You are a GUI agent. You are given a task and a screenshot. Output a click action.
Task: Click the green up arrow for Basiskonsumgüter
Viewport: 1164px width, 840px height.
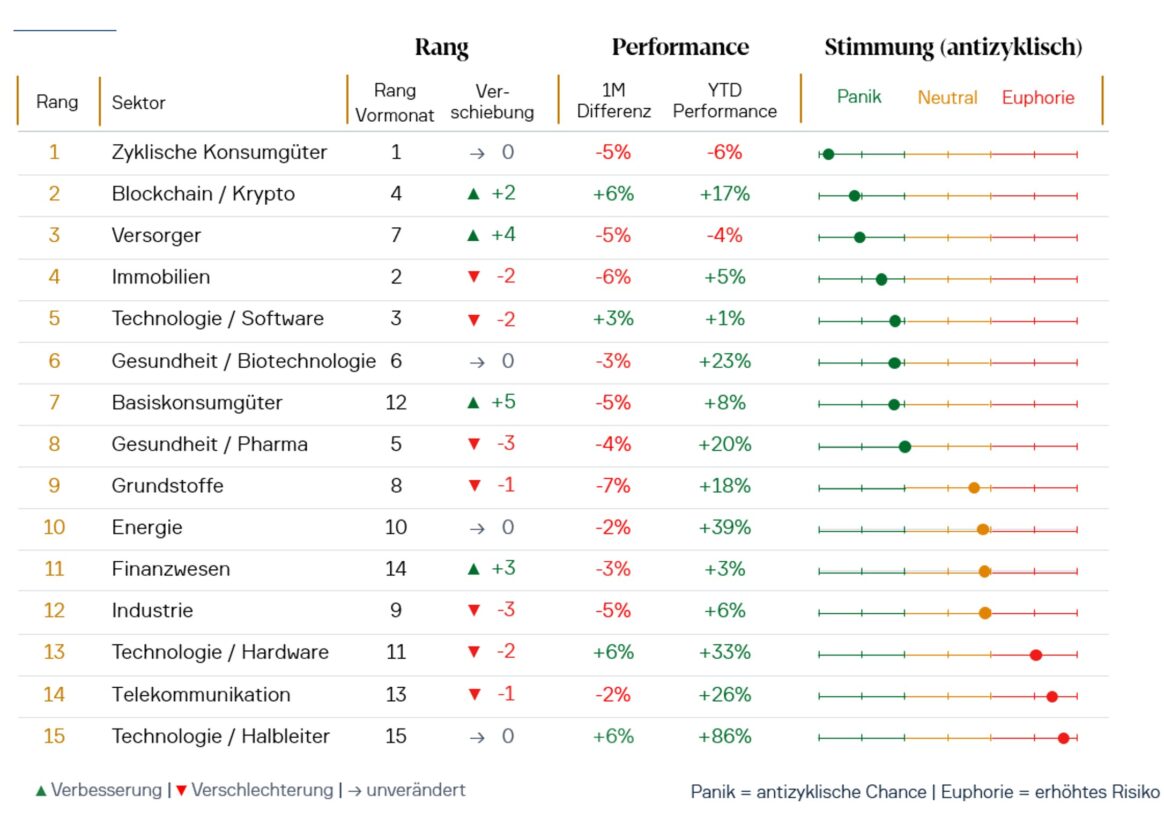pyautogui.click(x=474, y=403)
